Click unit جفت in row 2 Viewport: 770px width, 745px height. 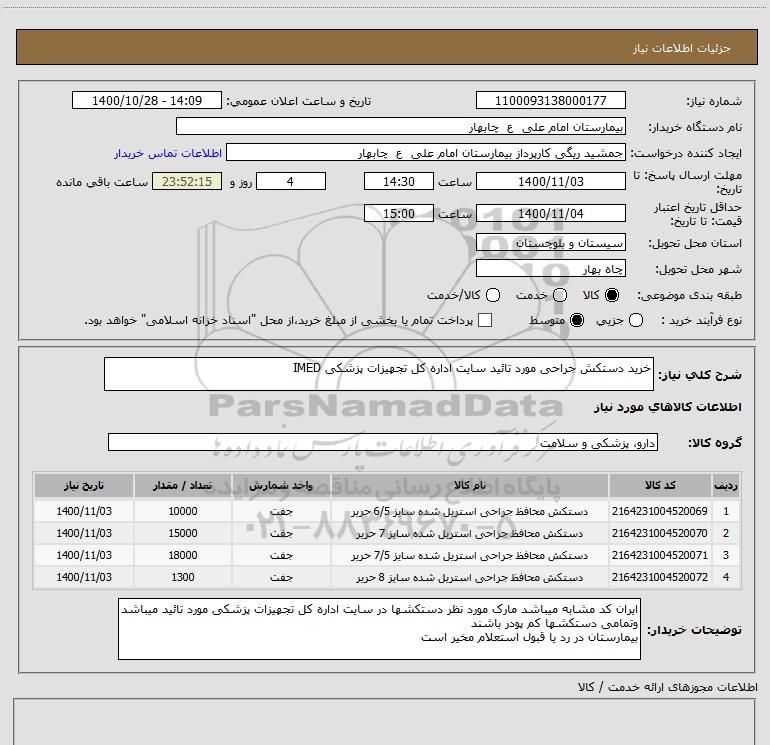(281, 533)
